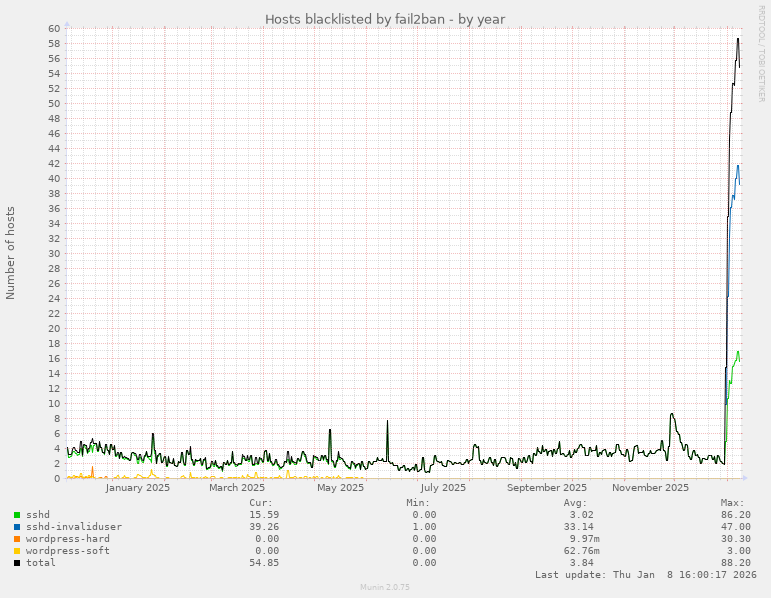Click the sshd-invaliduser average value 33.14
The image size is (771, 598).
coord(579,527)
